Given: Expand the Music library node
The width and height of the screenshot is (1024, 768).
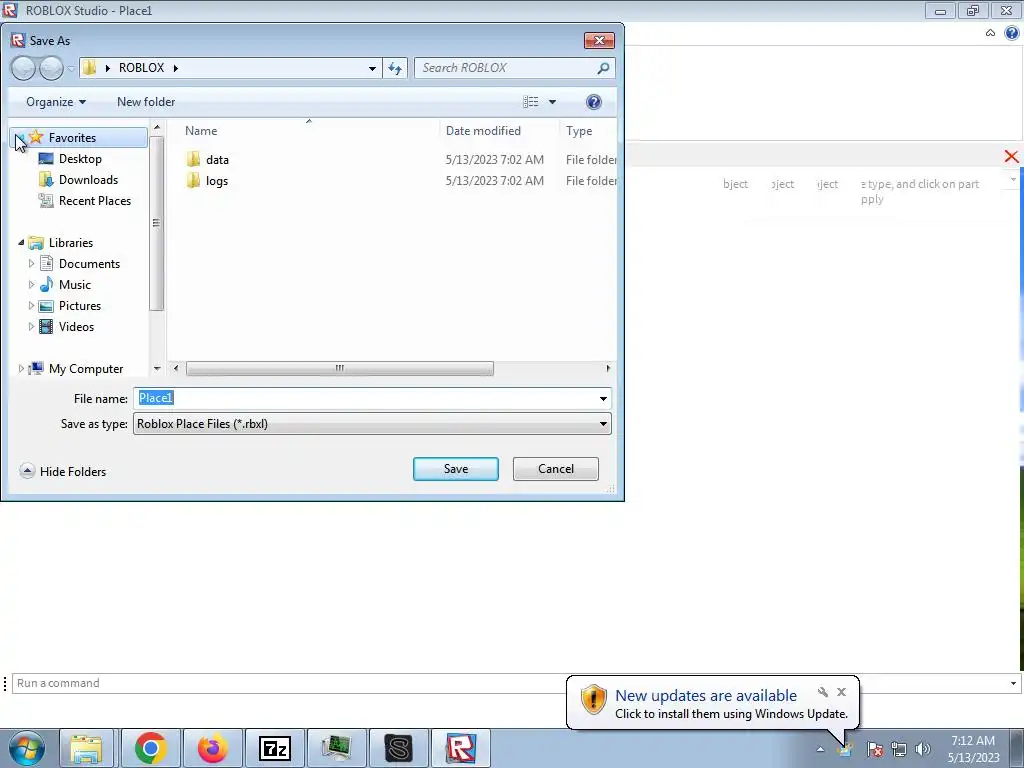Looking at the screenshot, I should point(31,285).
